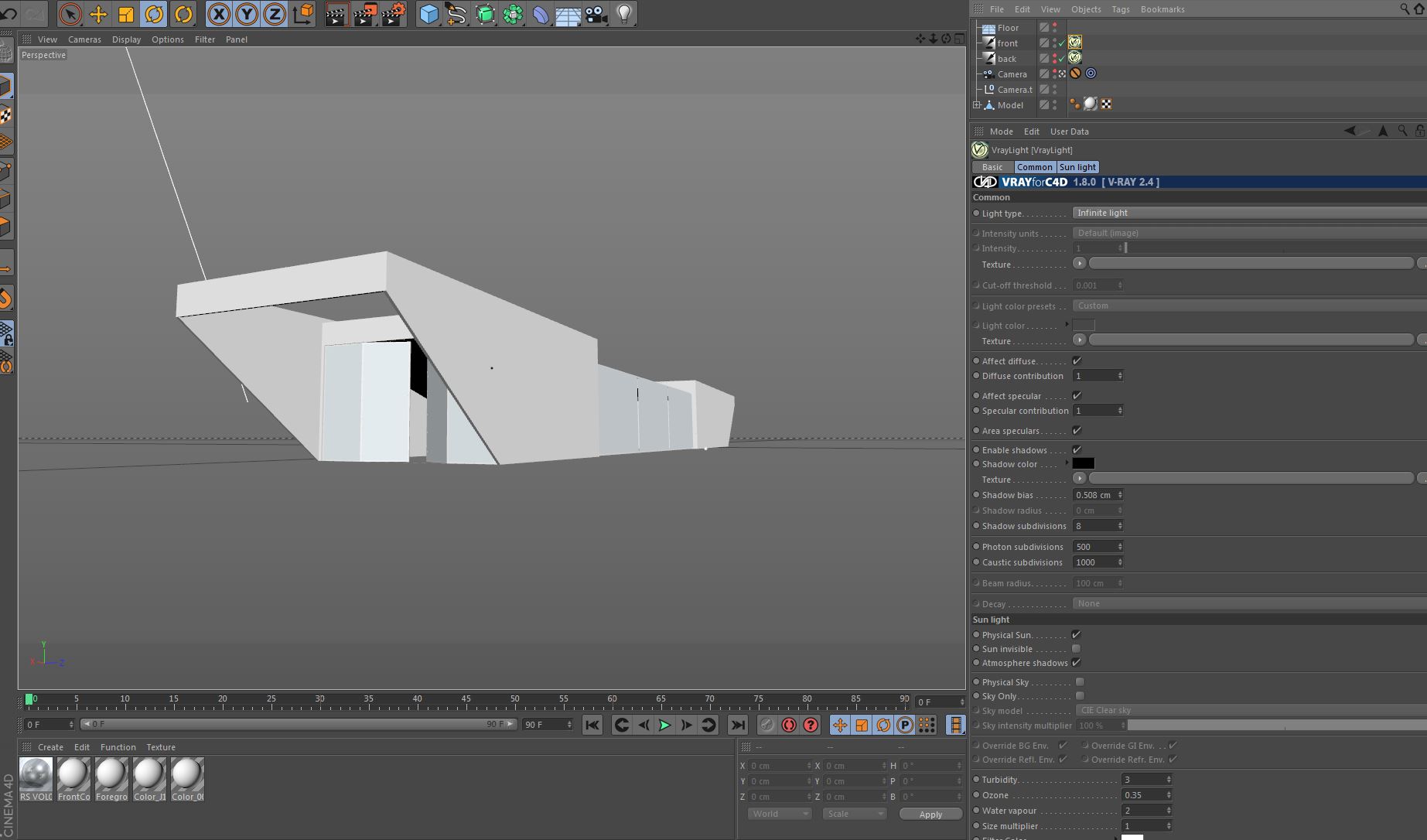Open the camera objects icon

pyautogui.click(x=596, y=14)
